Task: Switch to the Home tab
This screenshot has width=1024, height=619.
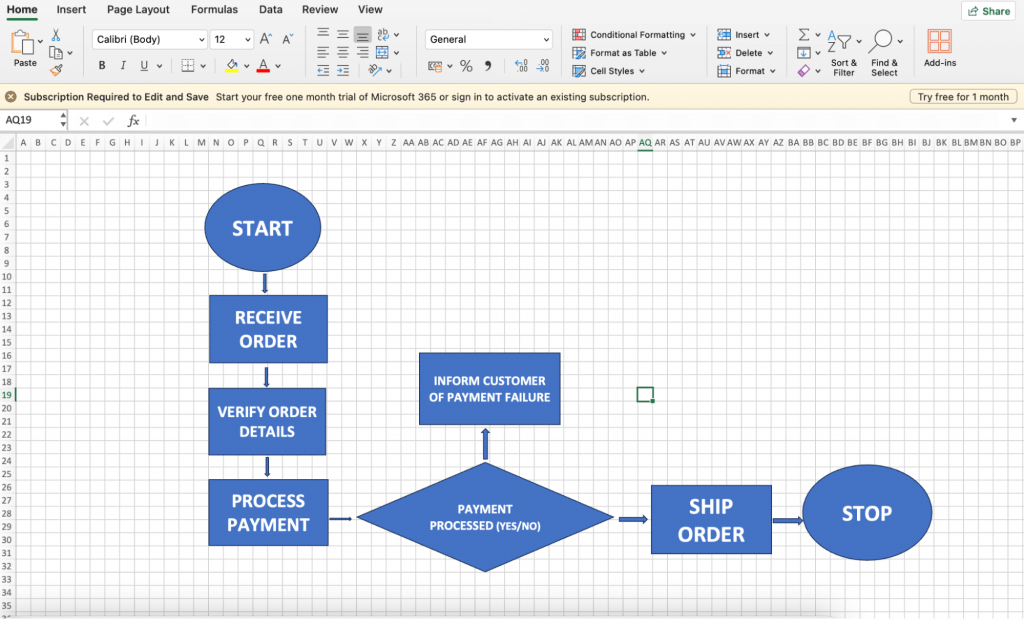Action: (22, 10)
